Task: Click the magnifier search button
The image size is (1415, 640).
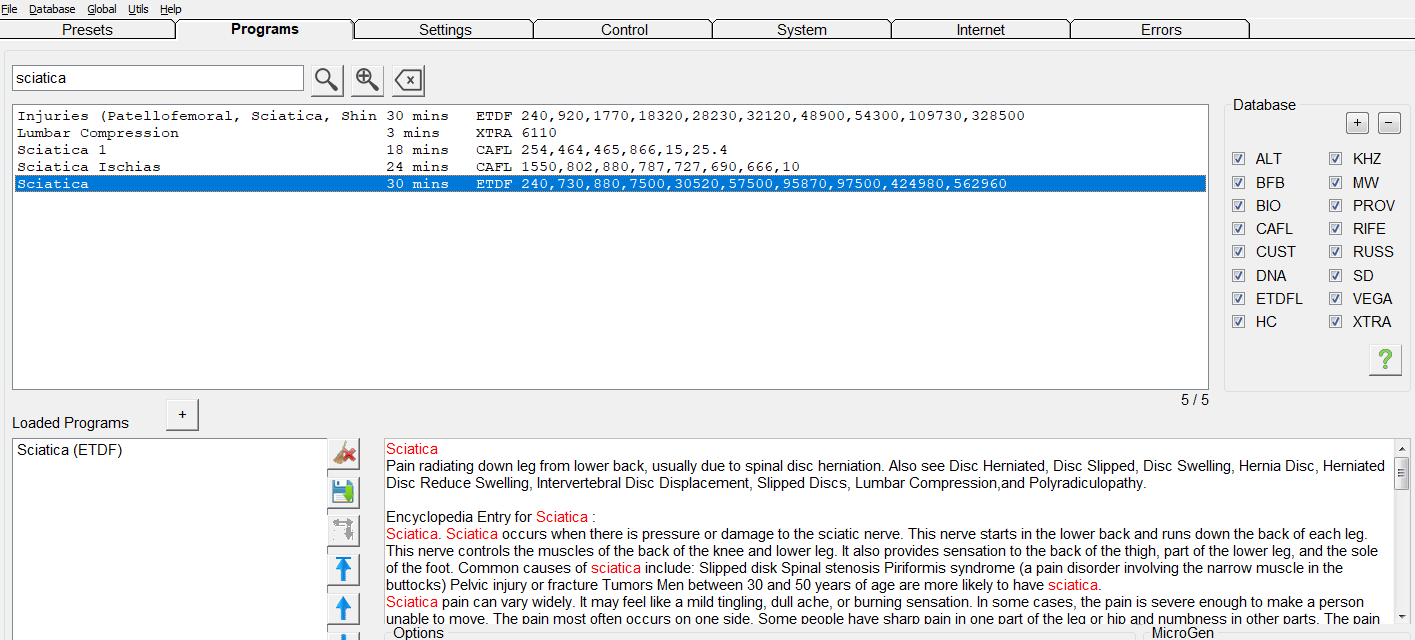Action: pos(327,80)
